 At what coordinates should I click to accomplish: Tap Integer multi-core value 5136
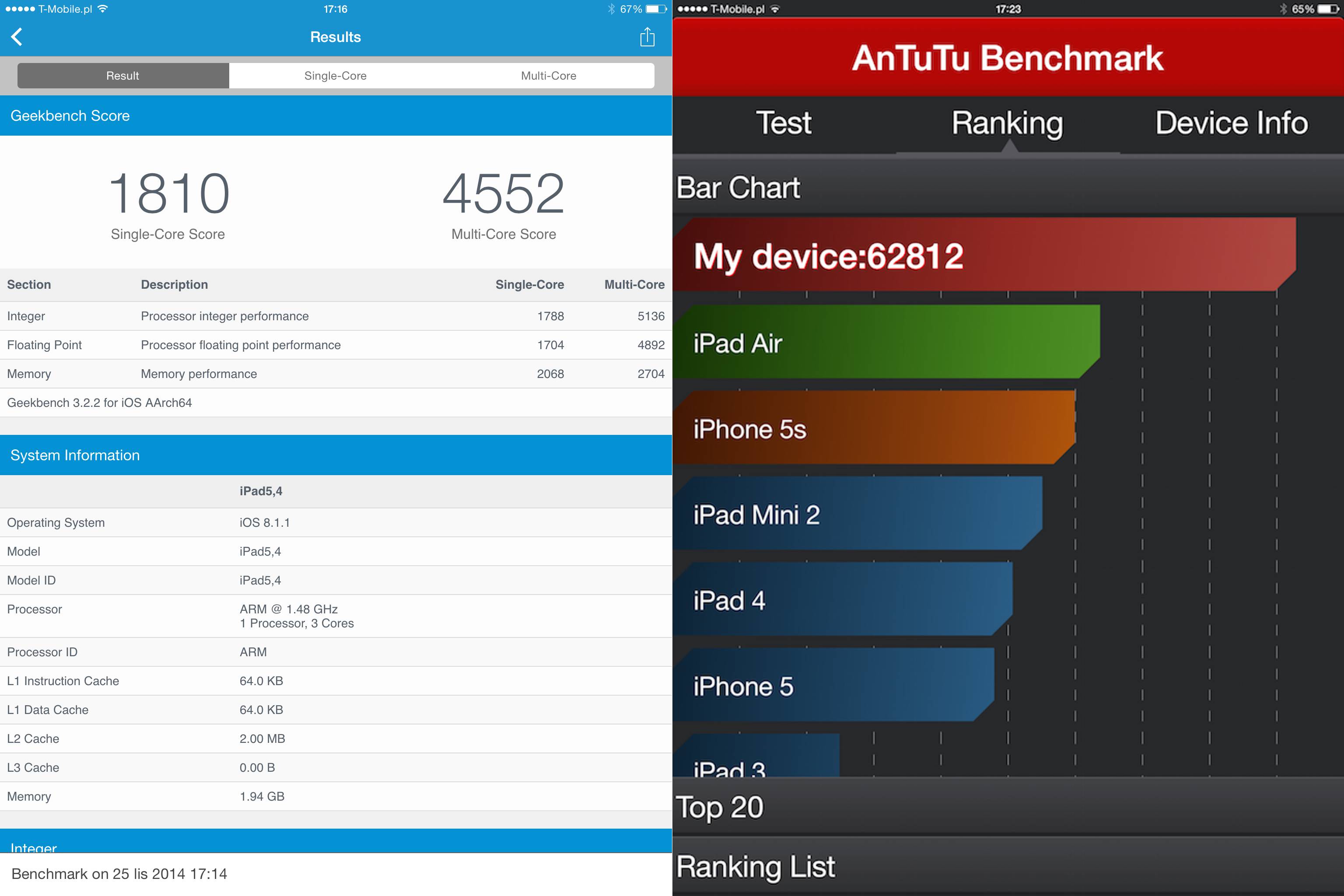coord(651,316)
